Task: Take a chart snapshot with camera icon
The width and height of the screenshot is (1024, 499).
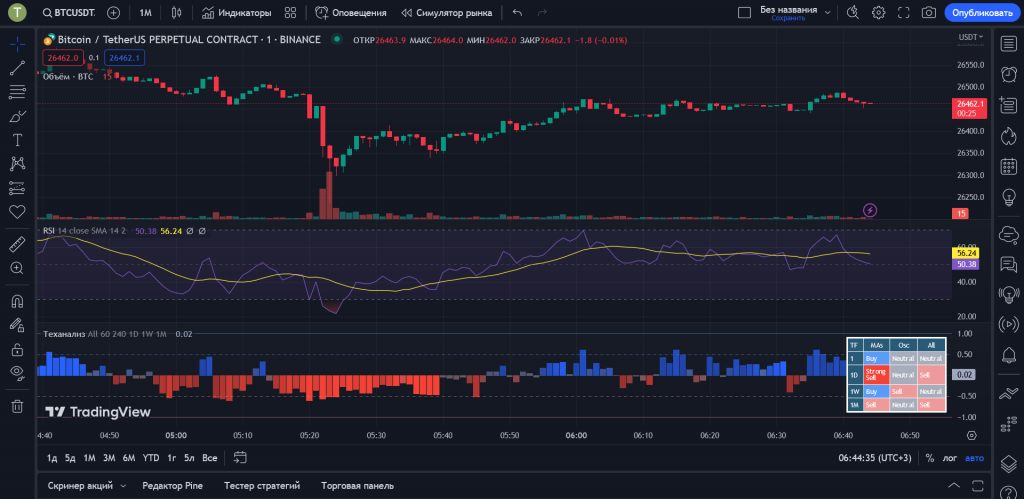Action: click(928, 13)
